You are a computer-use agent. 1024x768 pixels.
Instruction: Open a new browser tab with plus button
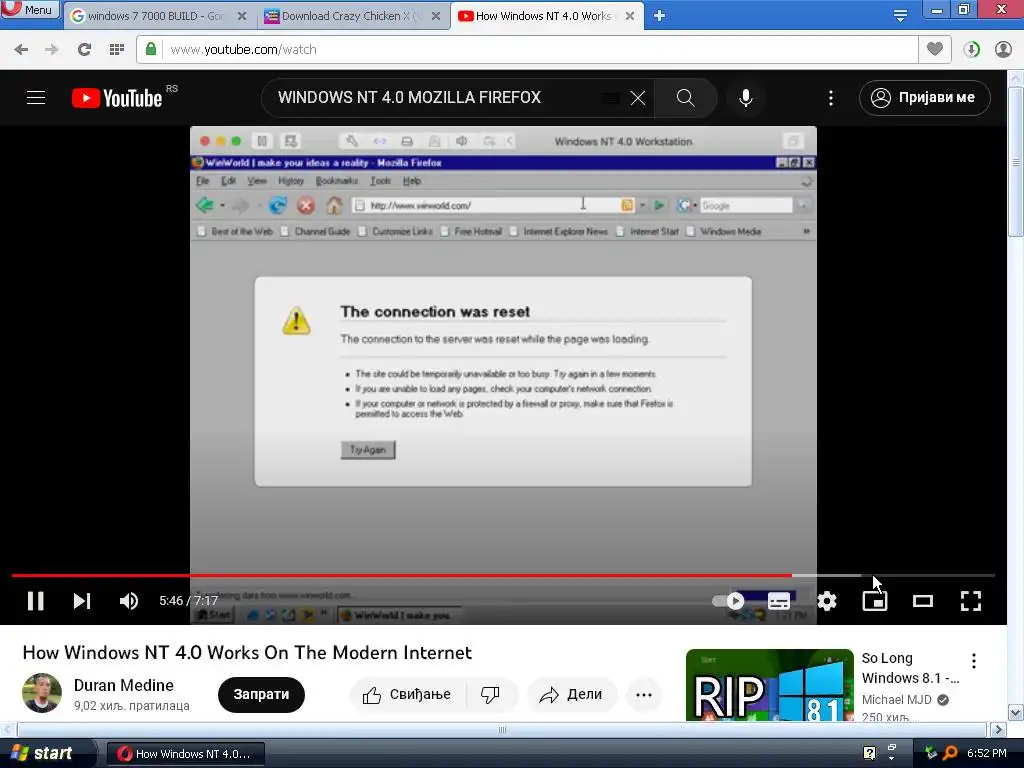(x=660, y=16)
